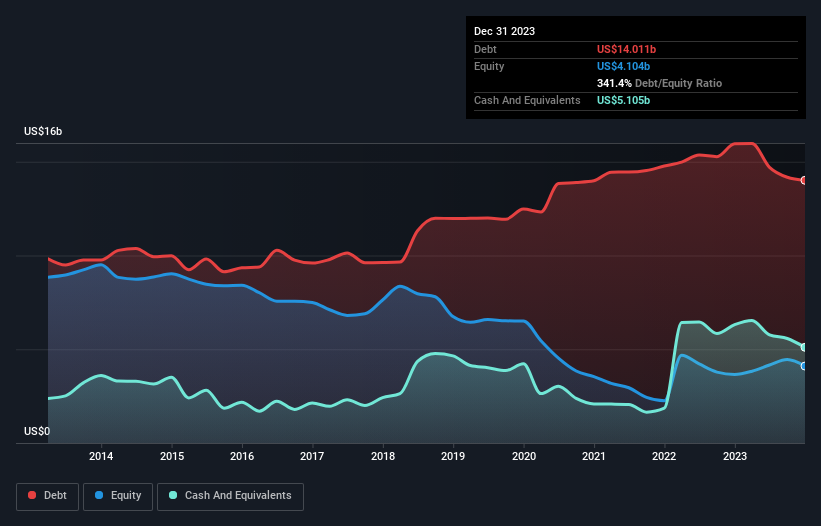Toggle Cash And Equivalents legend button

coord(230,496)
